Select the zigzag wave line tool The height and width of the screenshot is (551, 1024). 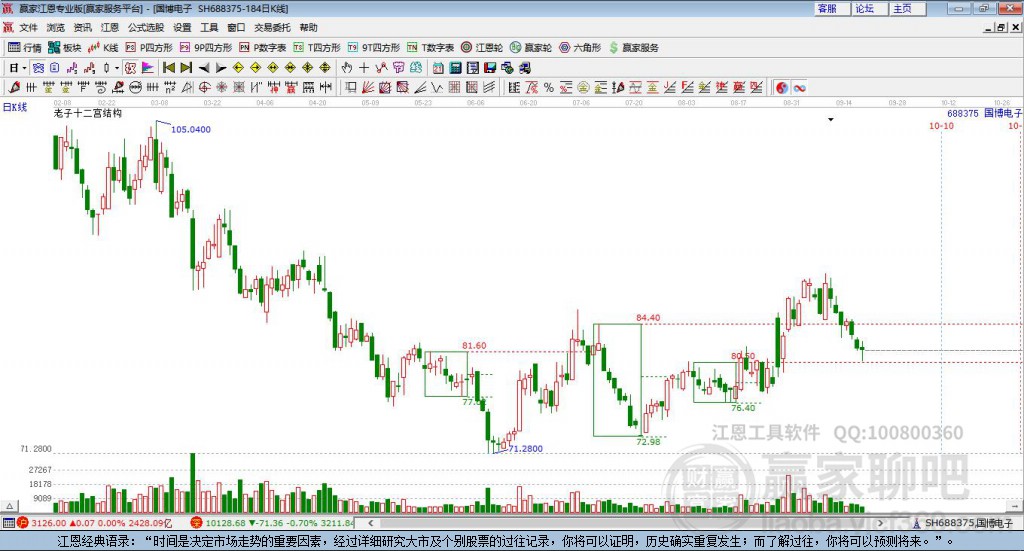click(x=436, y=87)
